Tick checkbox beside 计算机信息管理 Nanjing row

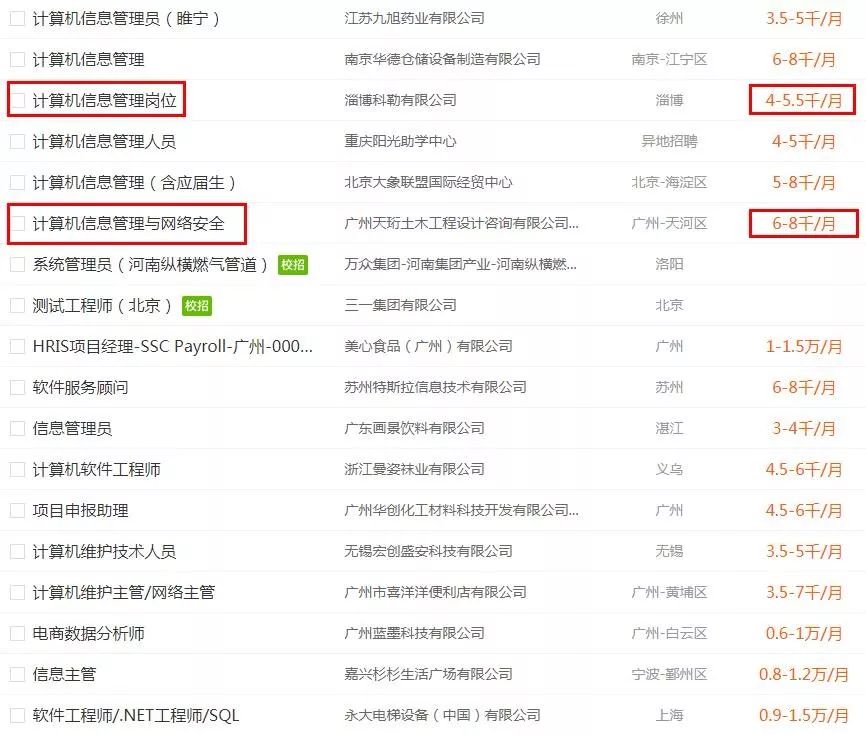pyautogui.click(x=18, y=59)
